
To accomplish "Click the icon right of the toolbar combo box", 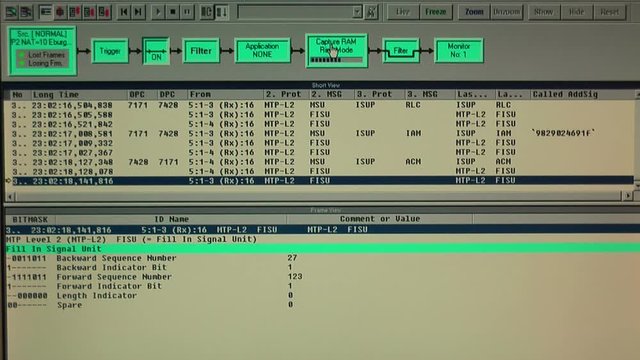I will [371, 12].
